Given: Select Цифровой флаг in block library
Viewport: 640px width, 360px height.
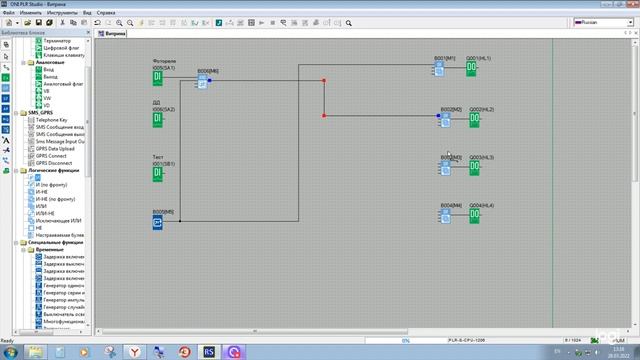Looking at the screenshot, I should pyautogui.click(x=61, y=48).
